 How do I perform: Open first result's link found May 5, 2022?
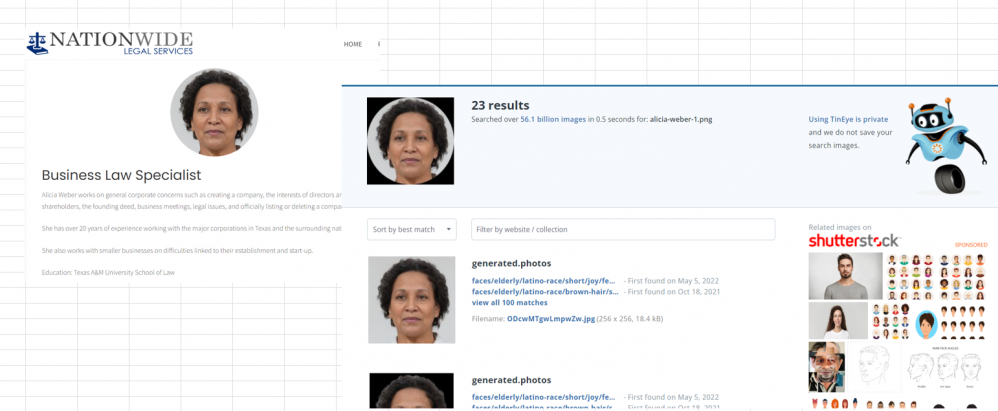(544, 281)
